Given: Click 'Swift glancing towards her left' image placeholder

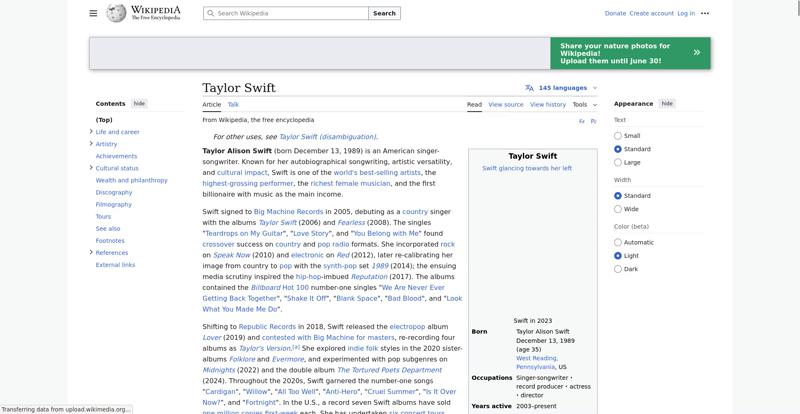Looking at the screenshot, I should (x=527, y=168).
